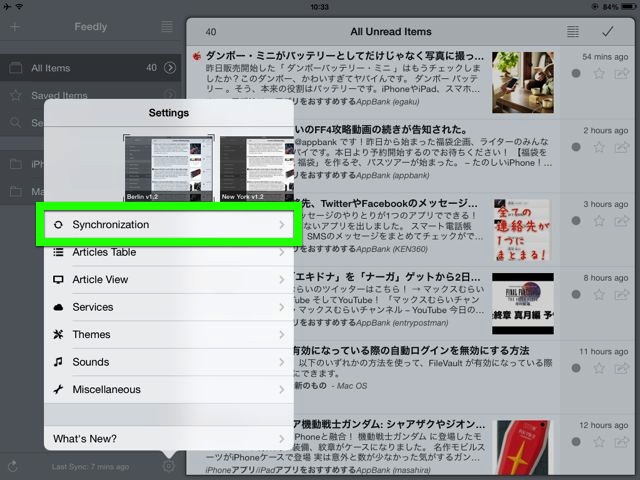640x480 pixels.
Task: Click the Themes row chevron
Action: pyautogui.click(x=282, y=335)
